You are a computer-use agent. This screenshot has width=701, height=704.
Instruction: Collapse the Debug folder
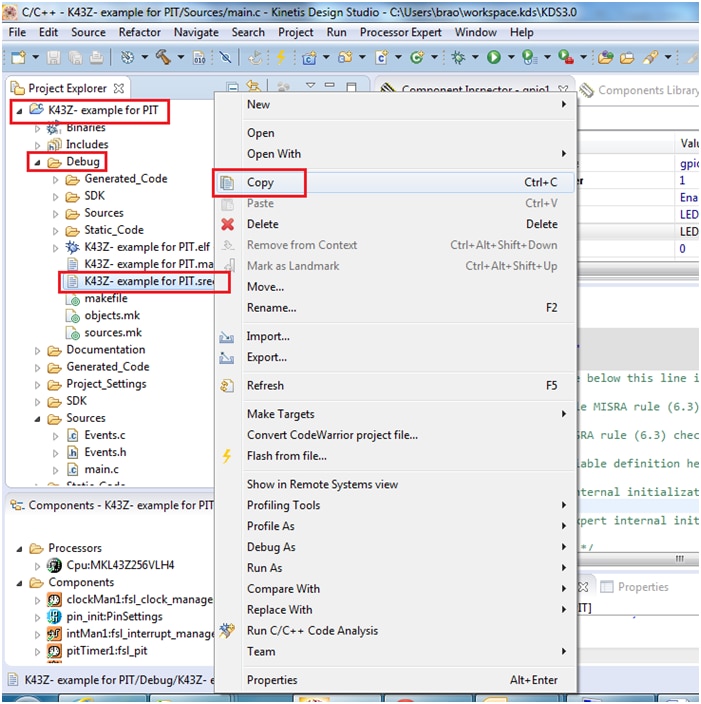pos(37,162)
